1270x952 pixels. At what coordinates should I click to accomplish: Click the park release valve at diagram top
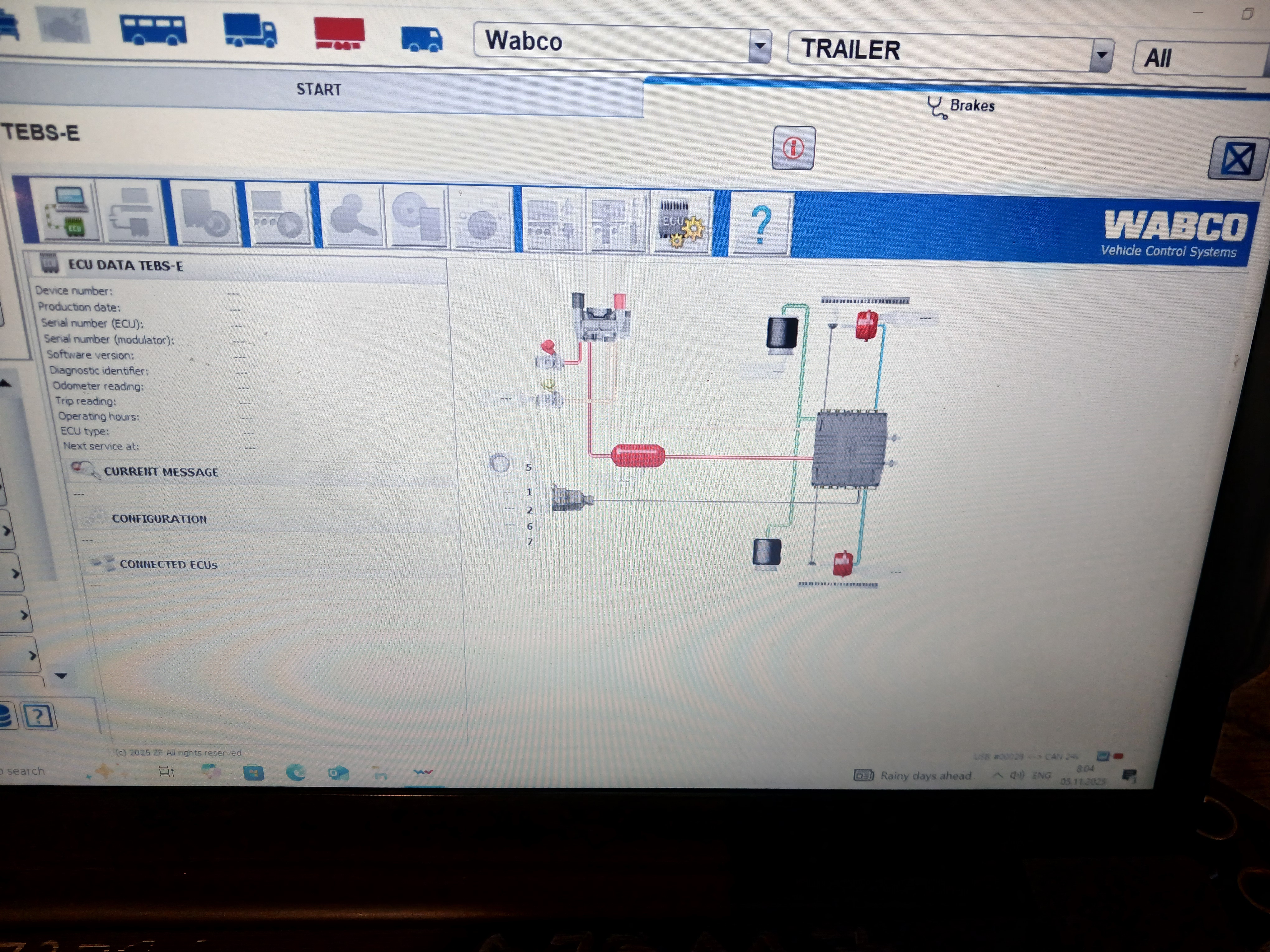click(601, 318)
